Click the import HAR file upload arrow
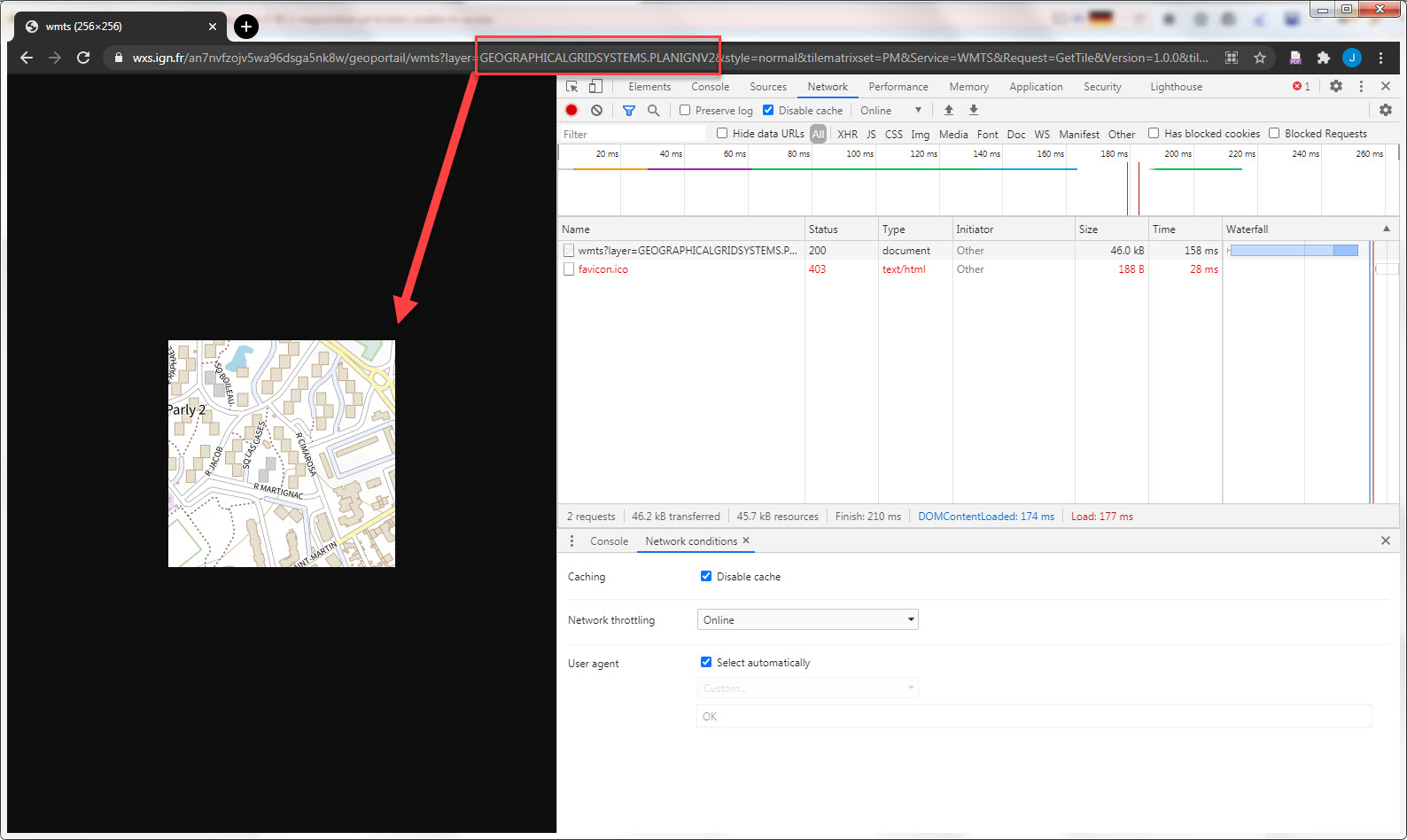Screen dimensions: 1407x840 click(948, 110)
